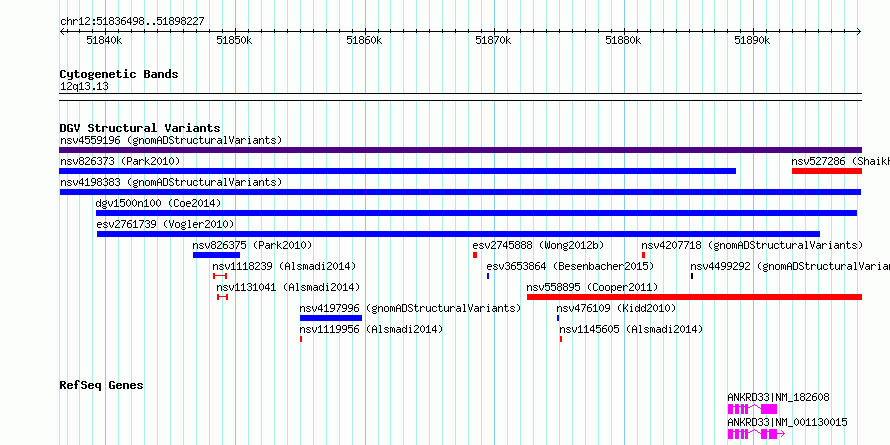Select the nsv1131041 (Alsmadi2014) label

click(288, 287)
